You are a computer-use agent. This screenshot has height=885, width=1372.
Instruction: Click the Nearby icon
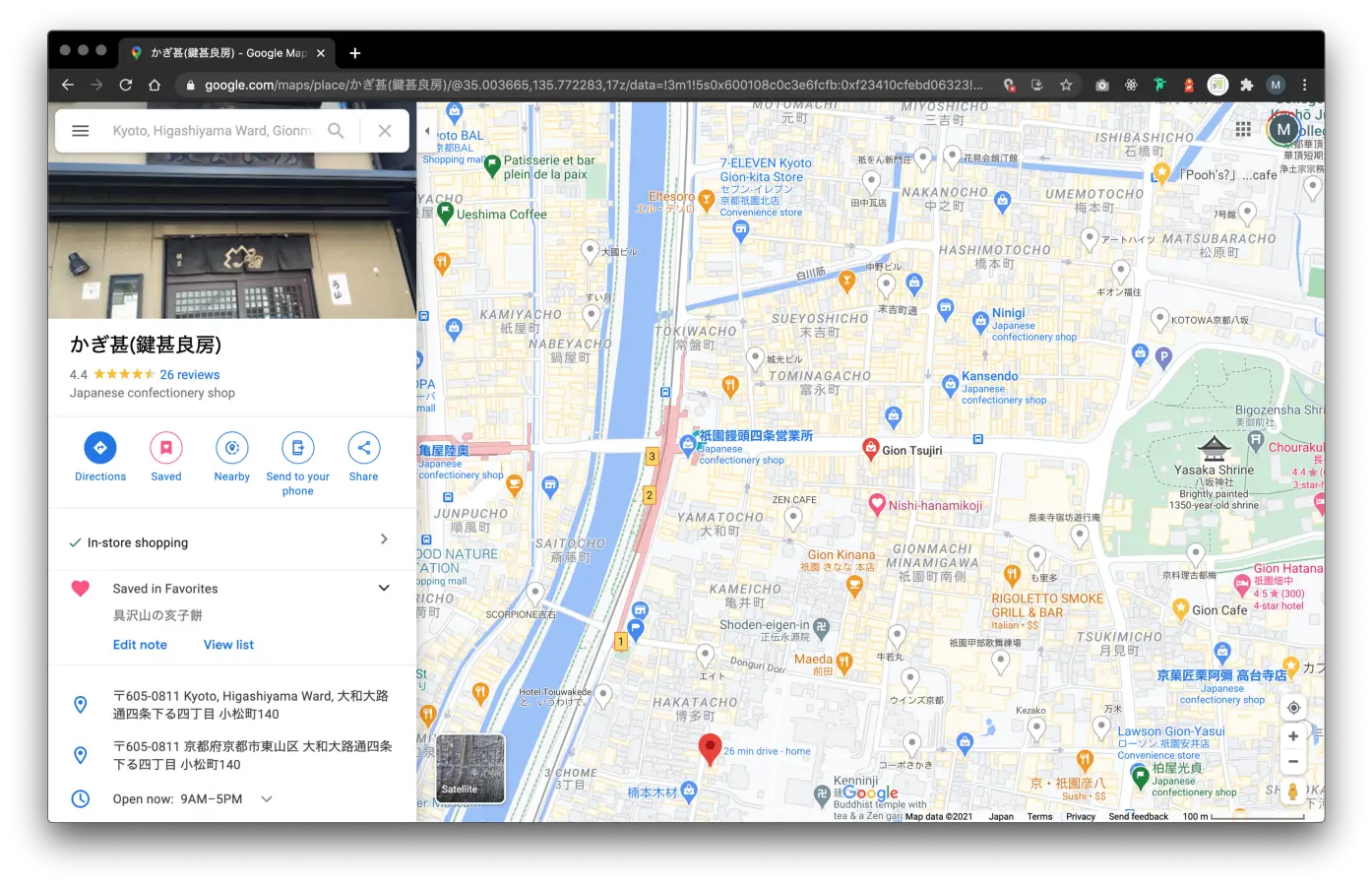point(232,448)
